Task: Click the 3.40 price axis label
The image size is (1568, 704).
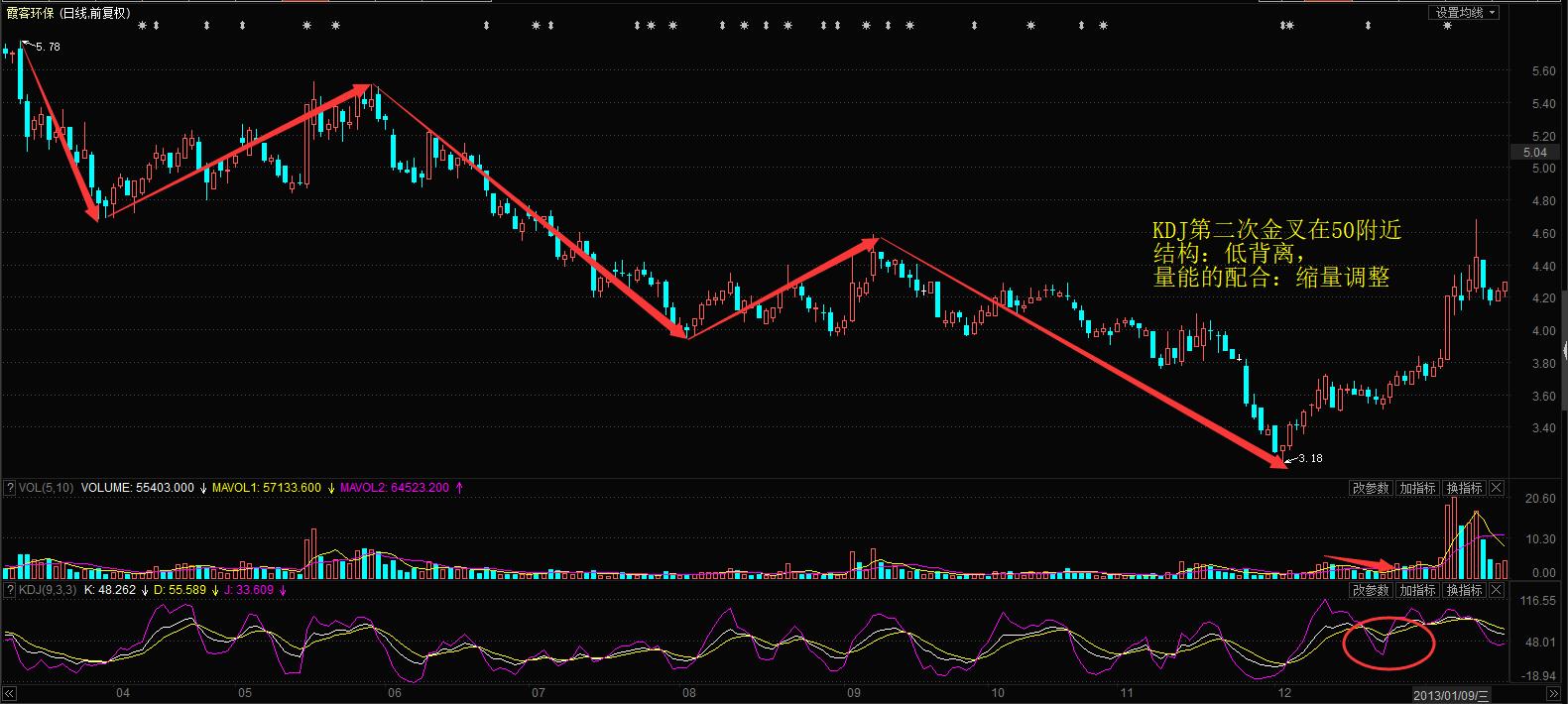Action: click(1543, 428)
